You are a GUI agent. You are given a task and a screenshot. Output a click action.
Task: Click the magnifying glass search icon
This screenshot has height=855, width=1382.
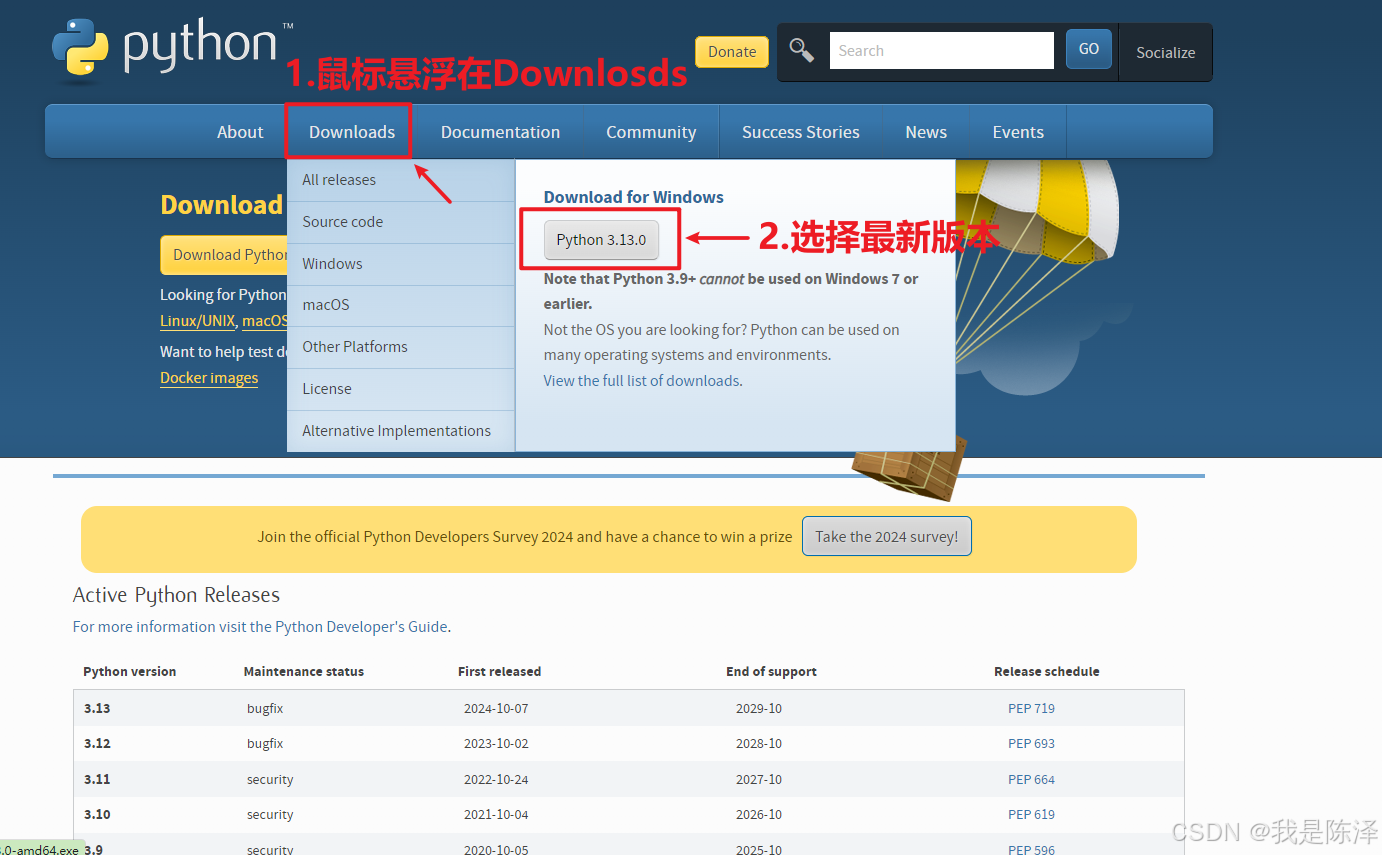[802, 49]
